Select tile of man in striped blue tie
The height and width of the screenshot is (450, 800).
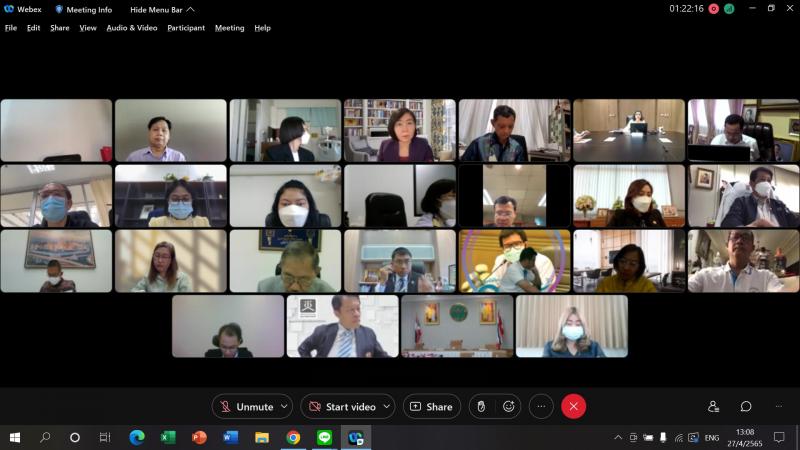(343, 327)
